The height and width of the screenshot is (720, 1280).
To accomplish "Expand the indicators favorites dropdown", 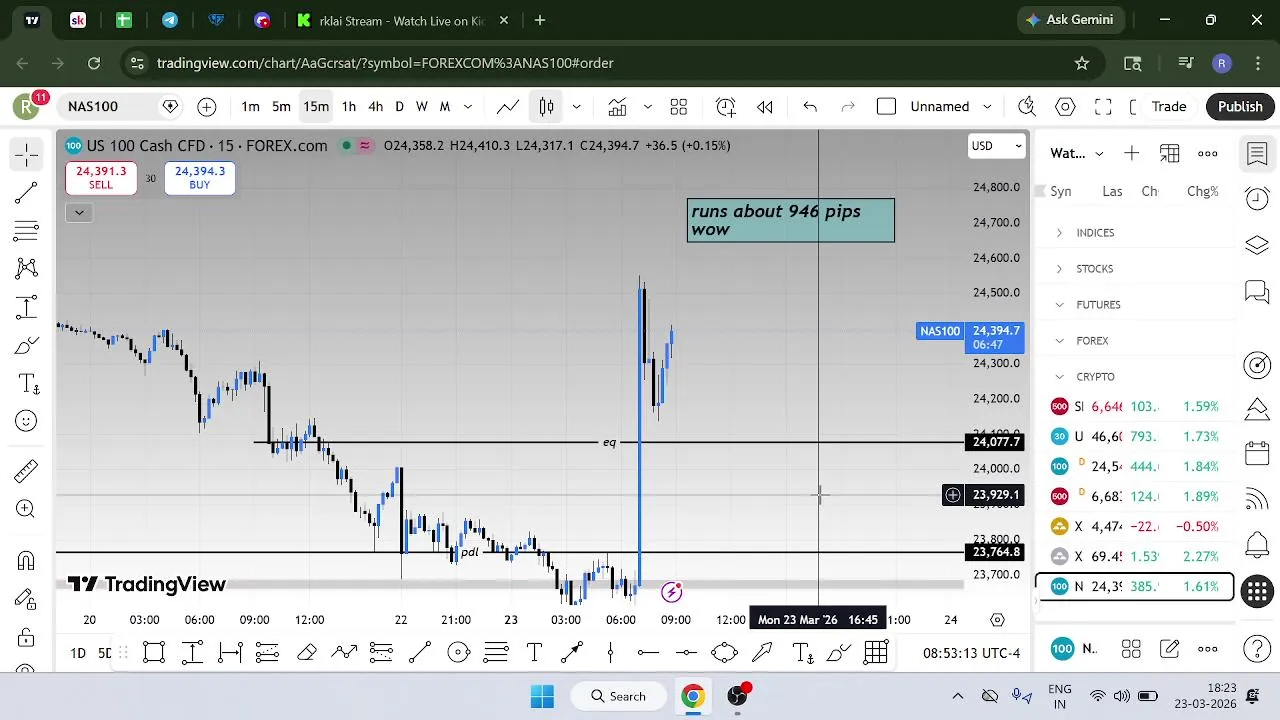I will tap(647, 107).
